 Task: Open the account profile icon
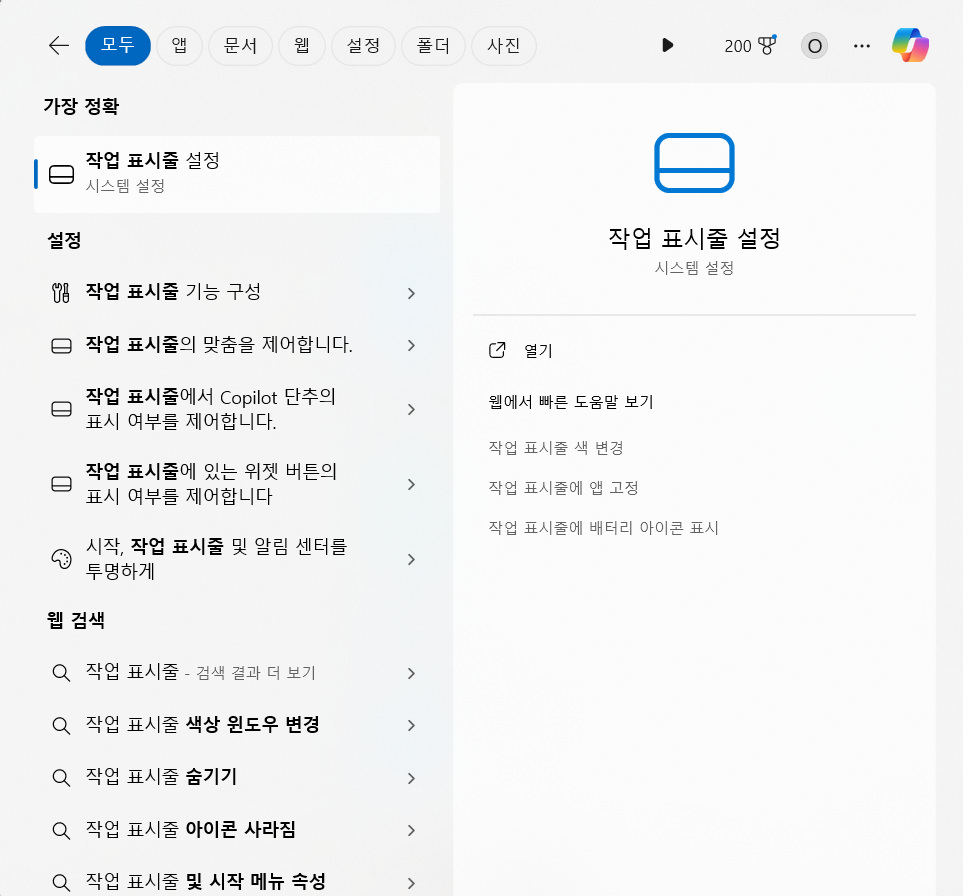click(x=813, y=45)
